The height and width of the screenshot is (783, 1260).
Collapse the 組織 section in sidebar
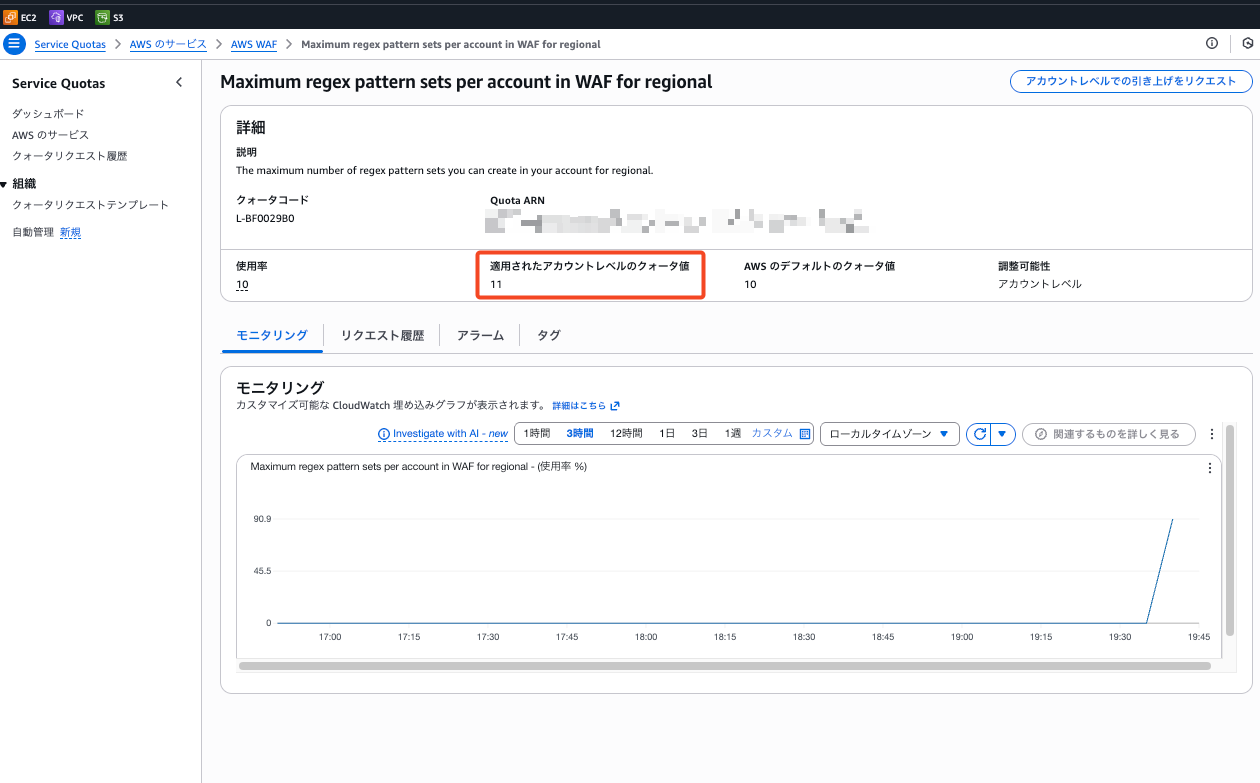pos(4,184)
